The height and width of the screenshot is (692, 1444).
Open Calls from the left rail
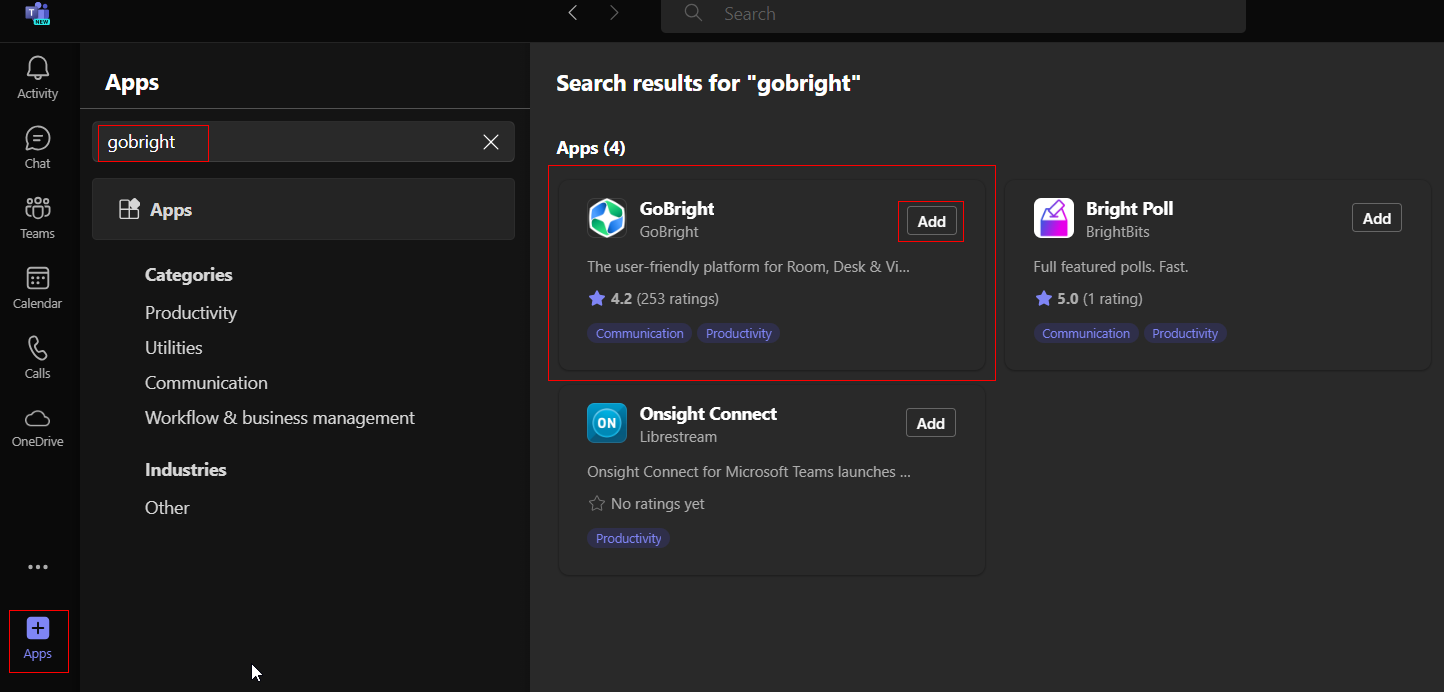click(38, 349)
